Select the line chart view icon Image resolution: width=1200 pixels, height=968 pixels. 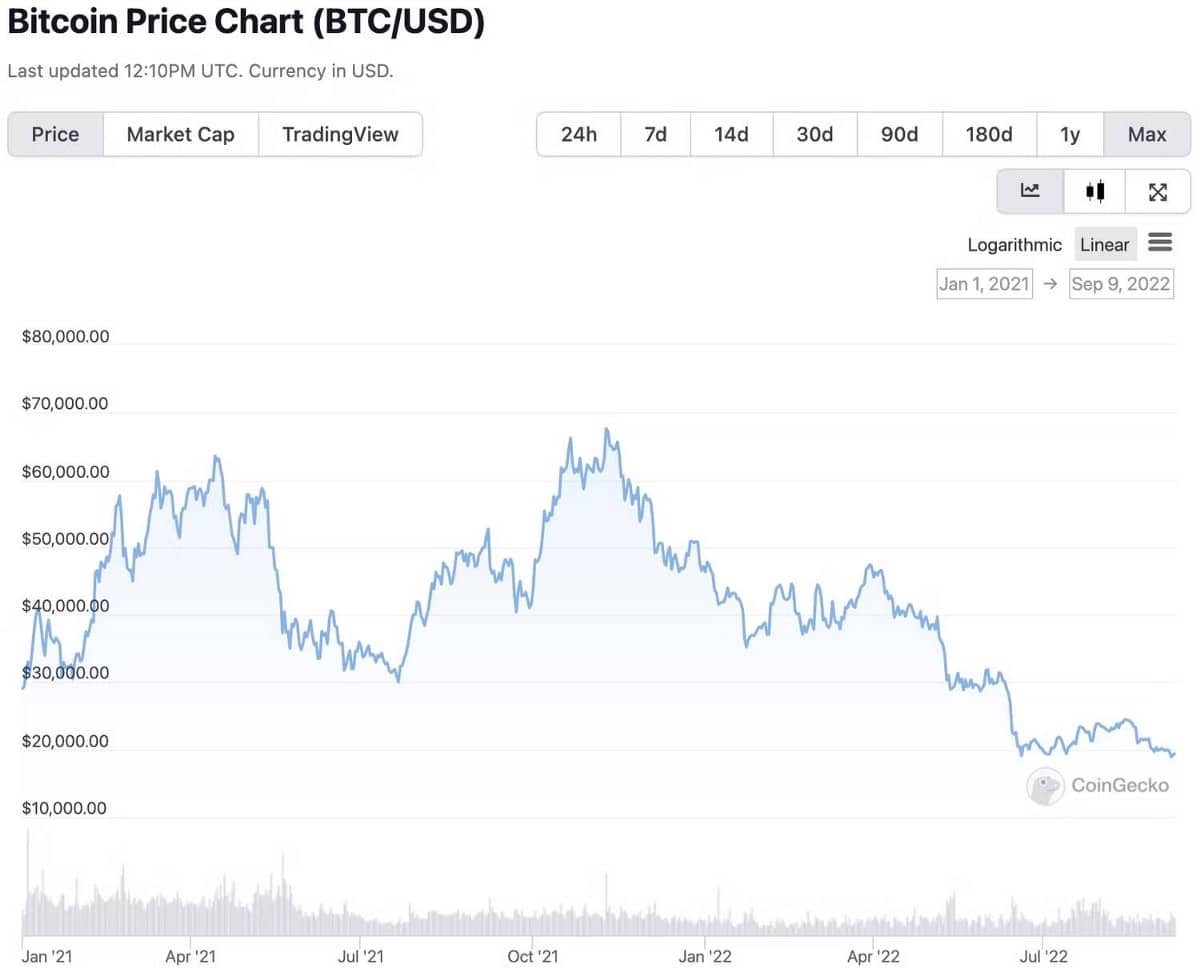point(1029,191)
